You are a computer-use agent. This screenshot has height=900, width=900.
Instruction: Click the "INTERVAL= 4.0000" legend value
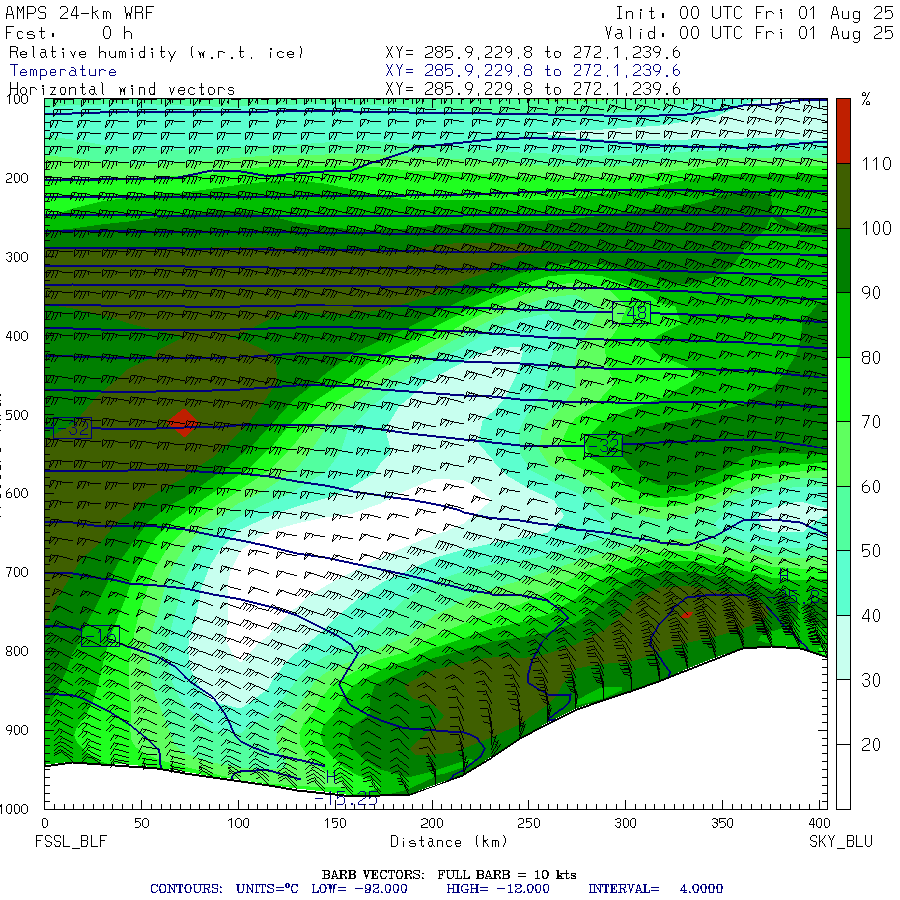click(655, 889)
